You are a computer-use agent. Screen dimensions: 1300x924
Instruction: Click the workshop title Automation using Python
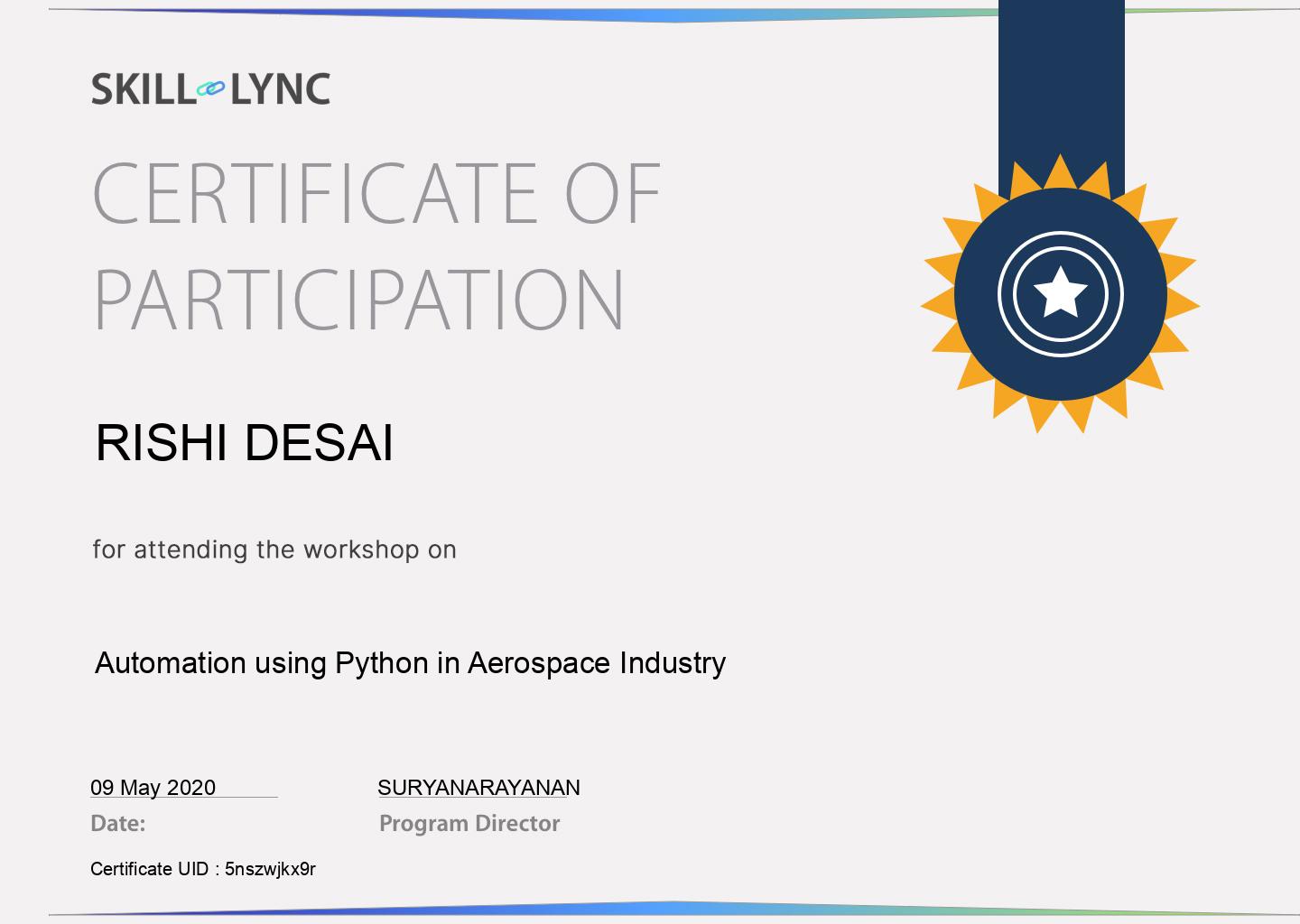click(x=411, y=662)
